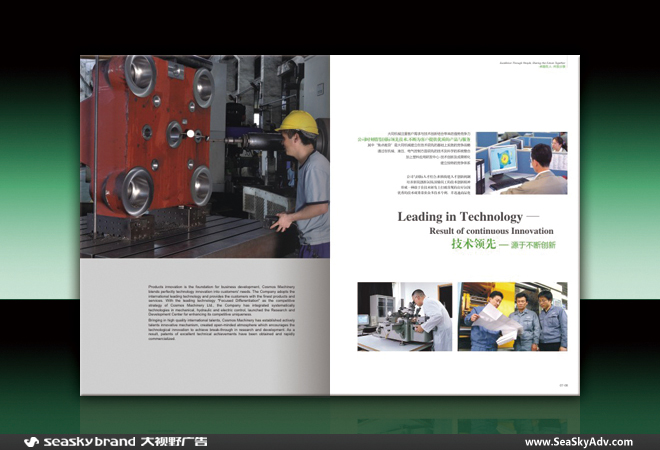Select the lab technician microscope photo
660x450 pixels.
(x=404, y=316)
